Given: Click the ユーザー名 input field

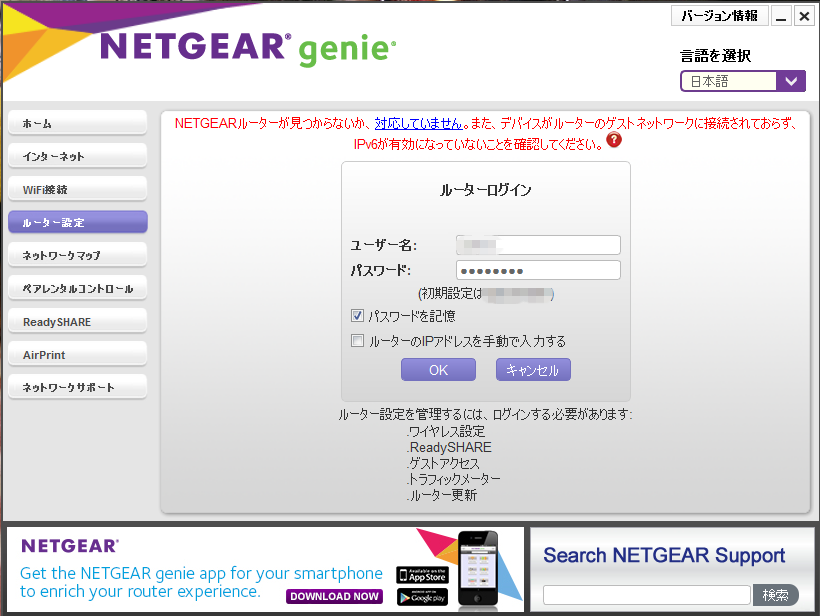Looking at the screenshot, I should coord(538,245).
